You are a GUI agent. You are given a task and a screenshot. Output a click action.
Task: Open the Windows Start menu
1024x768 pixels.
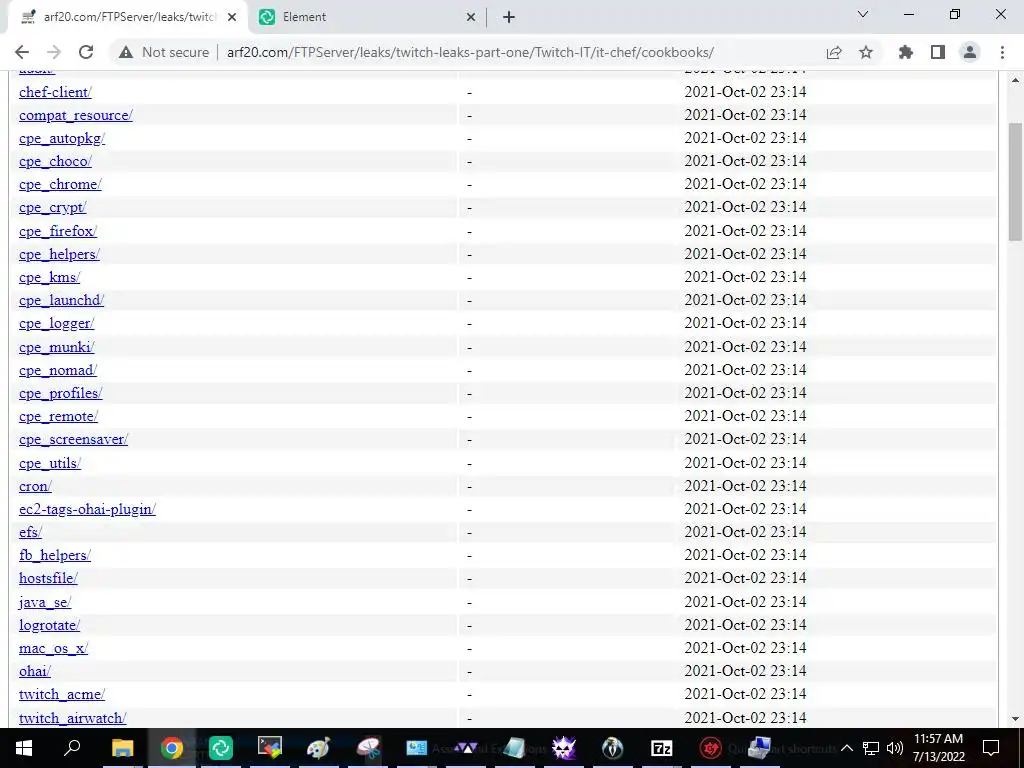tap(24, 748)
